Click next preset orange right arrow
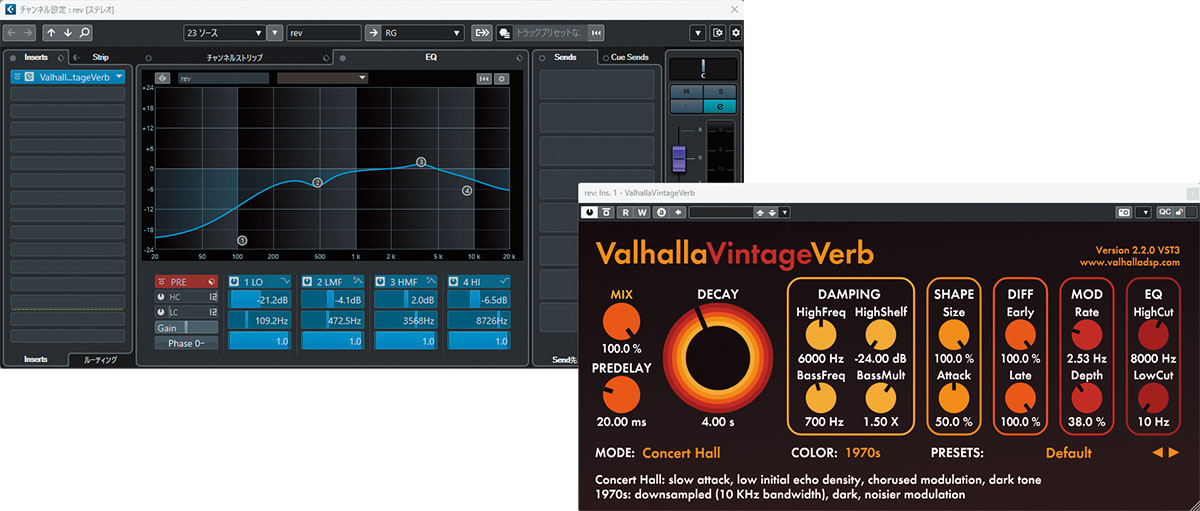This screenshot has height=511, width=1200. [x=1174, y=453]
